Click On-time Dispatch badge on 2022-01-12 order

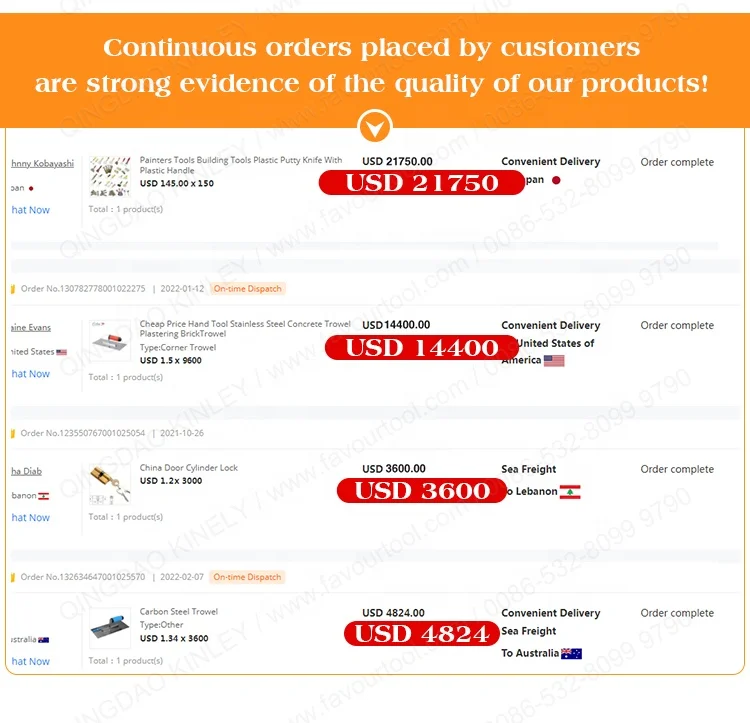[247, 289]
